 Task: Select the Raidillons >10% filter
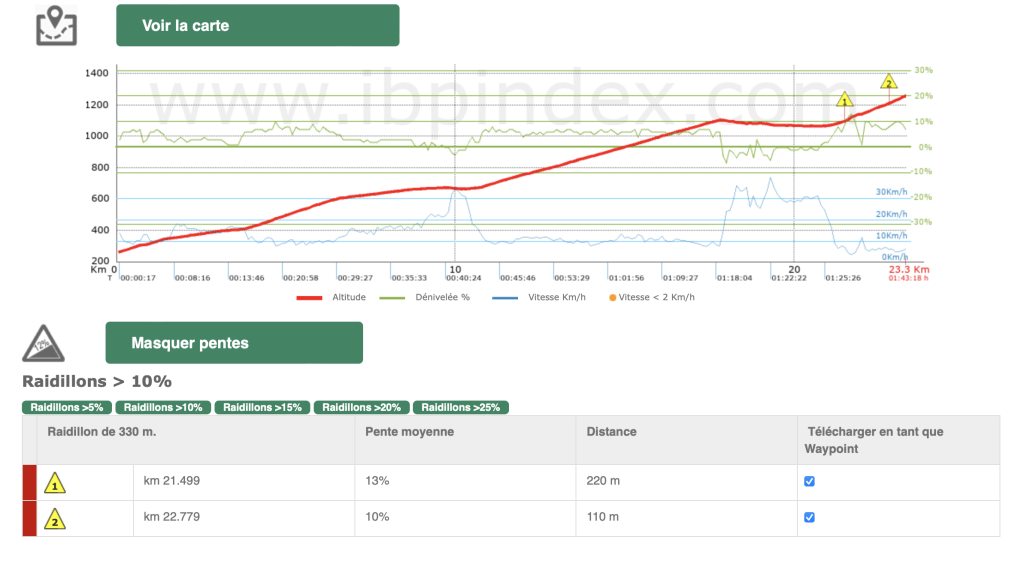coord(162,408)
